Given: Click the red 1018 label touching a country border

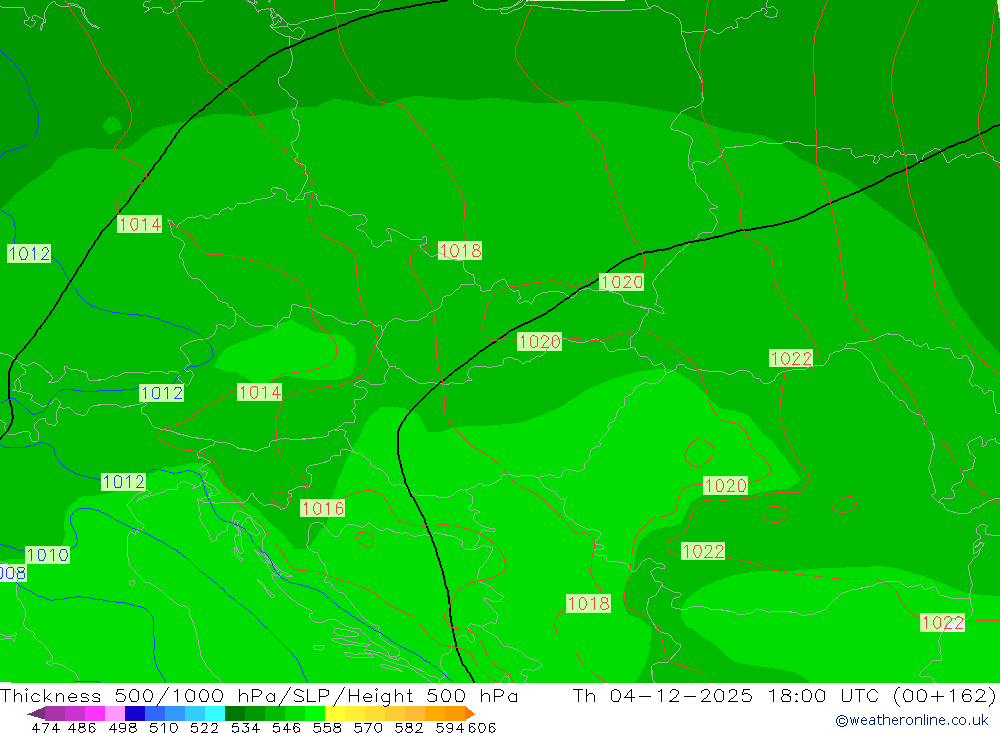Looking at the screenshot, I should (460, 251).
